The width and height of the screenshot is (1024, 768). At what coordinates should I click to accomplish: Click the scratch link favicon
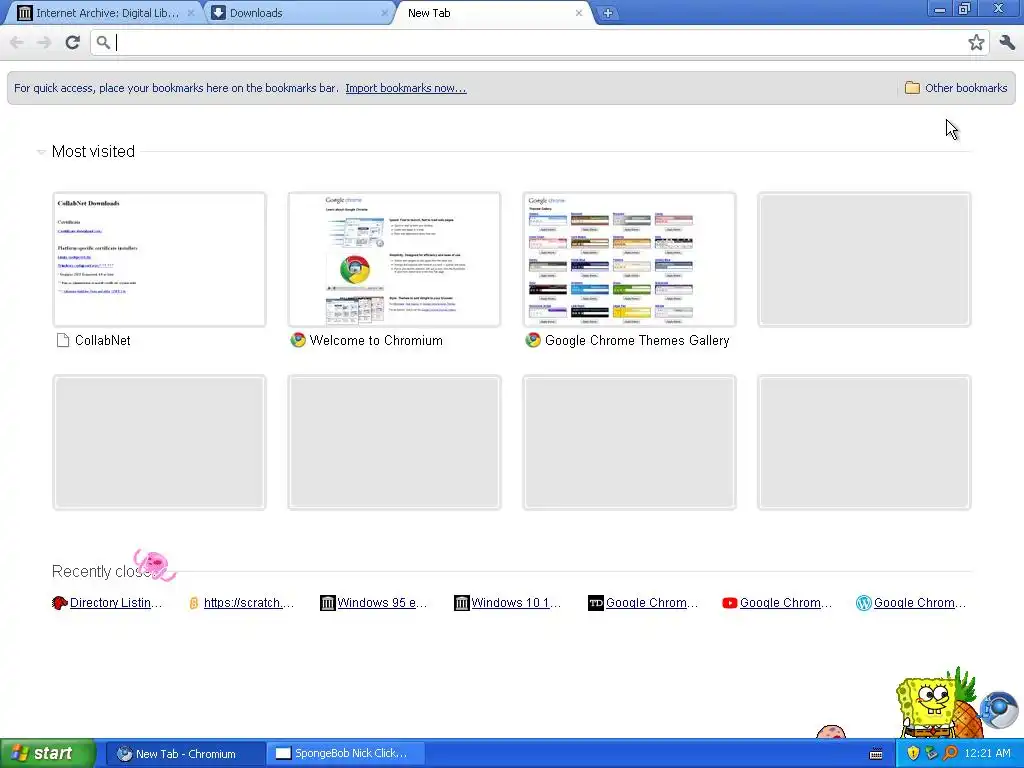point(193,603)
